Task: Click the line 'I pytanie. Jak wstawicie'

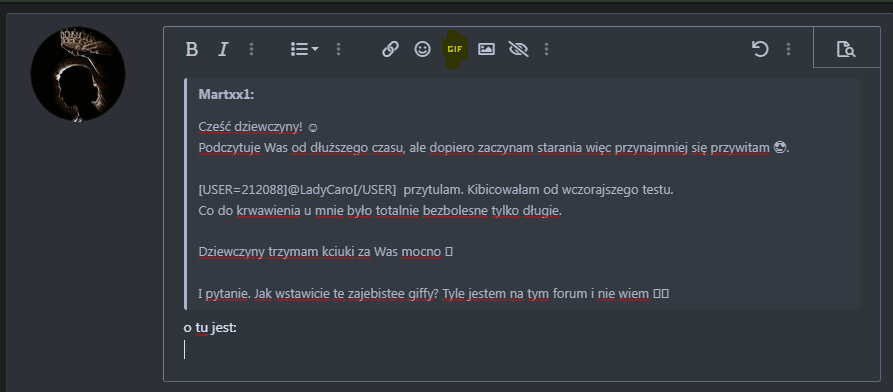Action: pos(433,294)
